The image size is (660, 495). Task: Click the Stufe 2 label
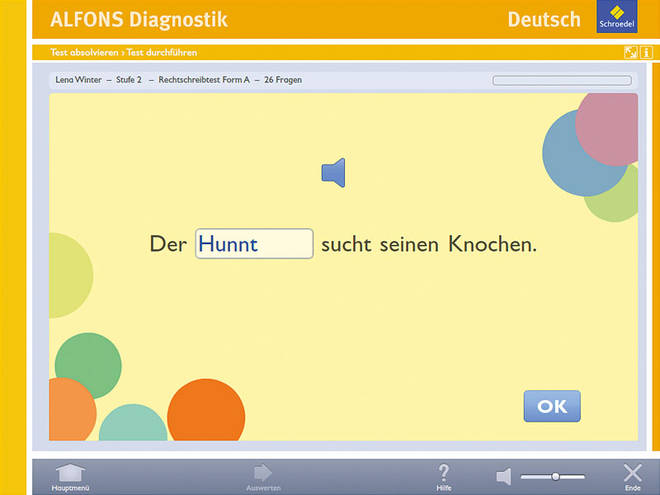(x=129, y=80)
